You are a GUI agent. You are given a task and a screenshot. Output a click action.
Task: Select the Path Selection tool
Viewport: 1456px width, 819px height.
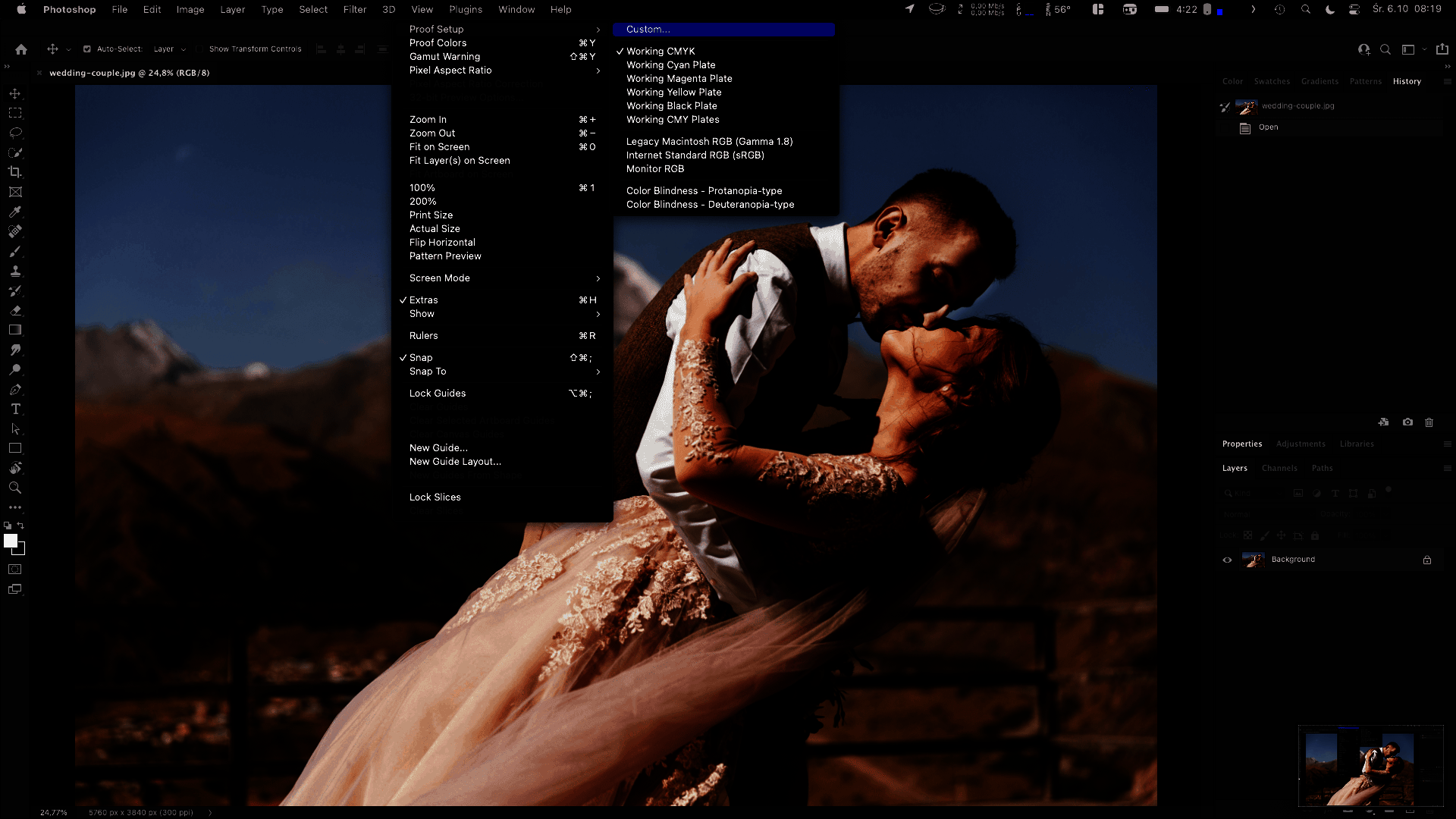tap(15, 428)
